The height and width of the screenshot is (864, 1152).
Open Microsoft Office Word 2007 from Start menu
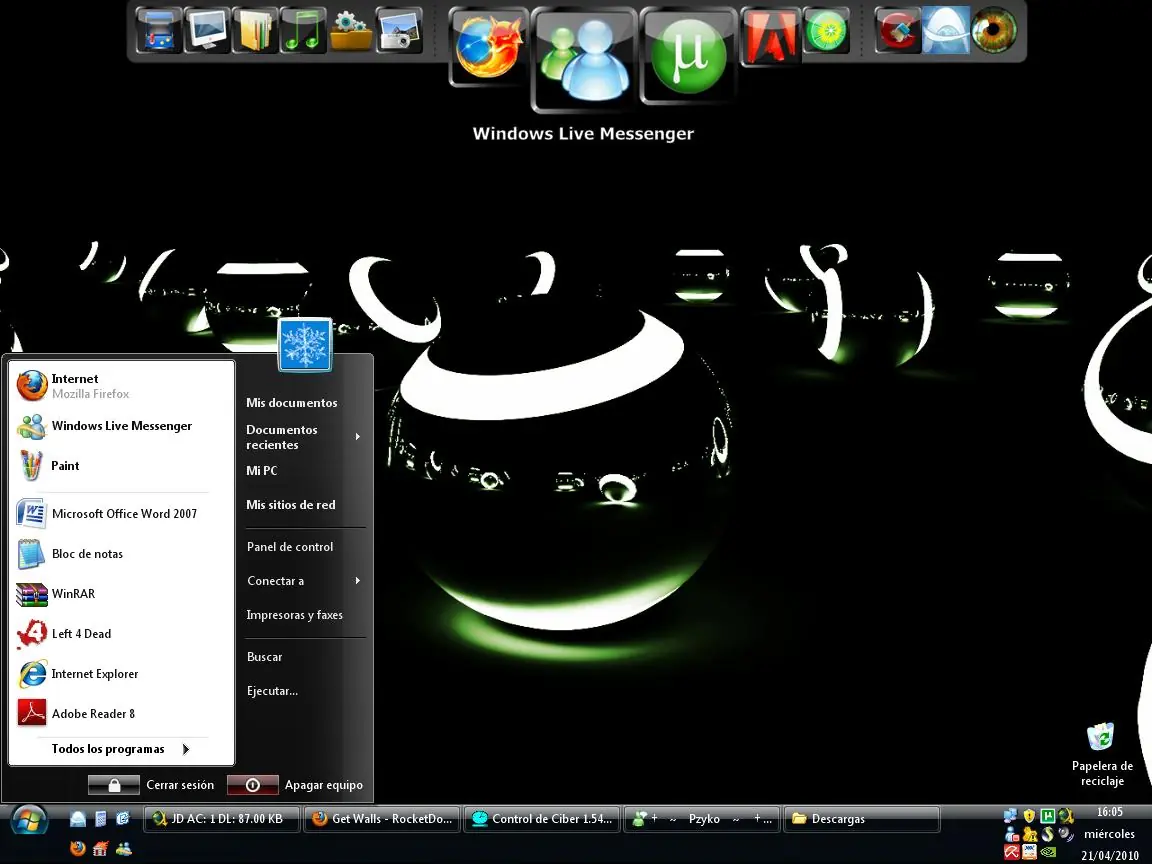pos(123,514)
